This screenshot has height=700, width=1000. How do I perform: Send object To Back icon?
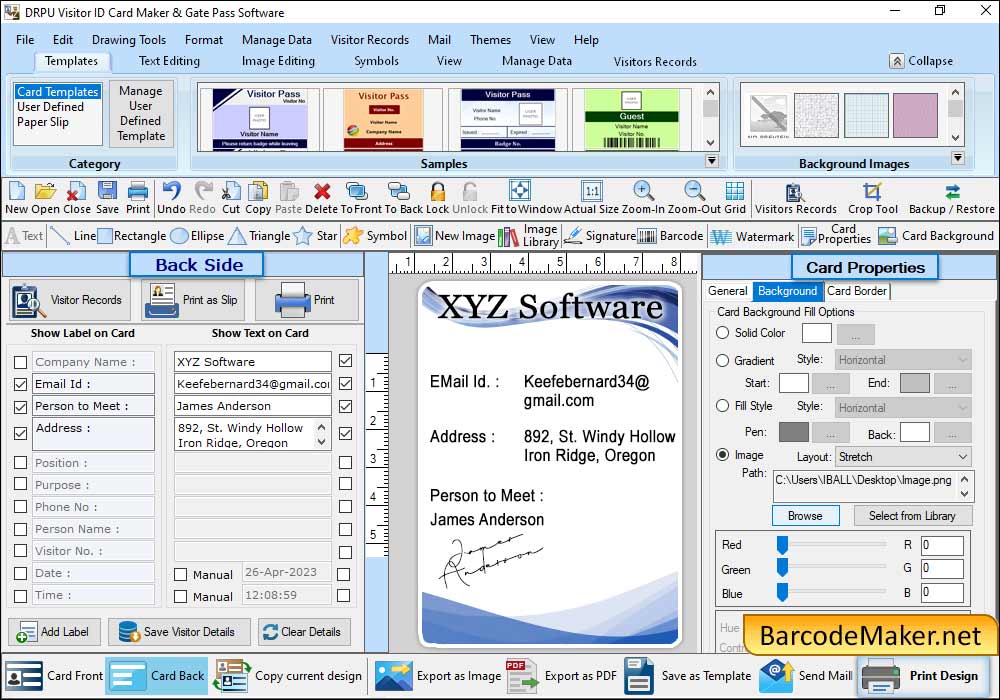tap(399, 191)
